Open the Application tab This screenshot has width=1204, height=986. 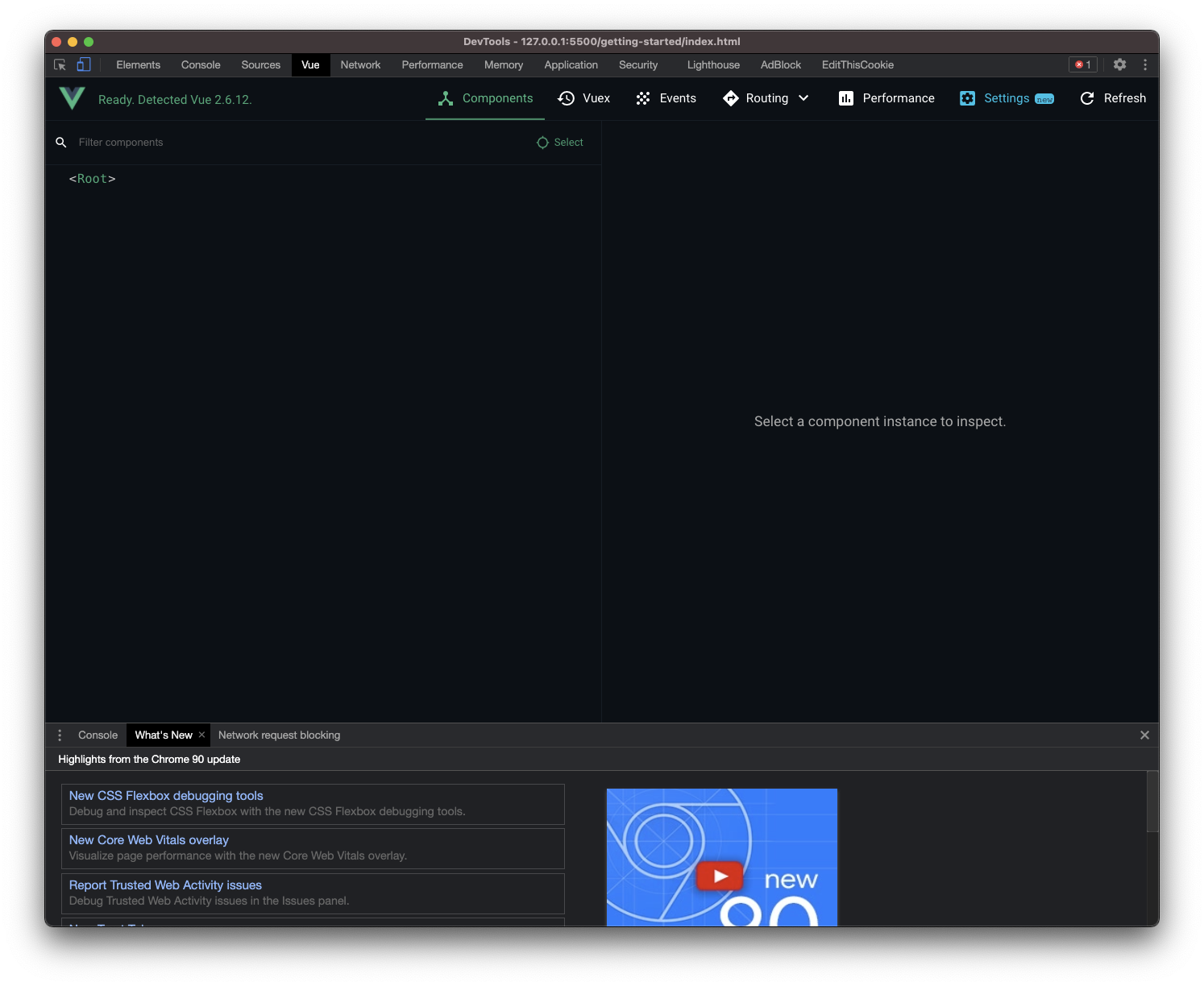(x=571, y=65)
